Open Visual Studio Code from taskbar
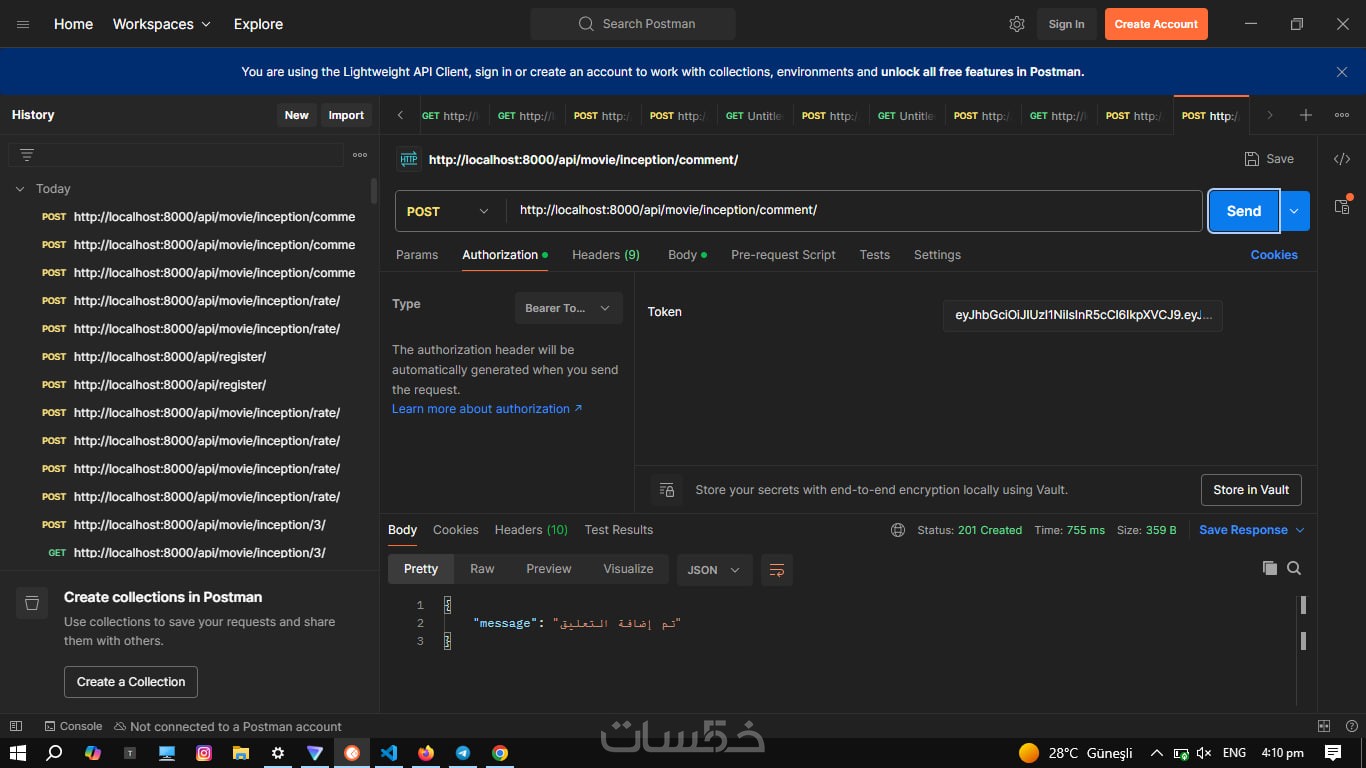 389,753
